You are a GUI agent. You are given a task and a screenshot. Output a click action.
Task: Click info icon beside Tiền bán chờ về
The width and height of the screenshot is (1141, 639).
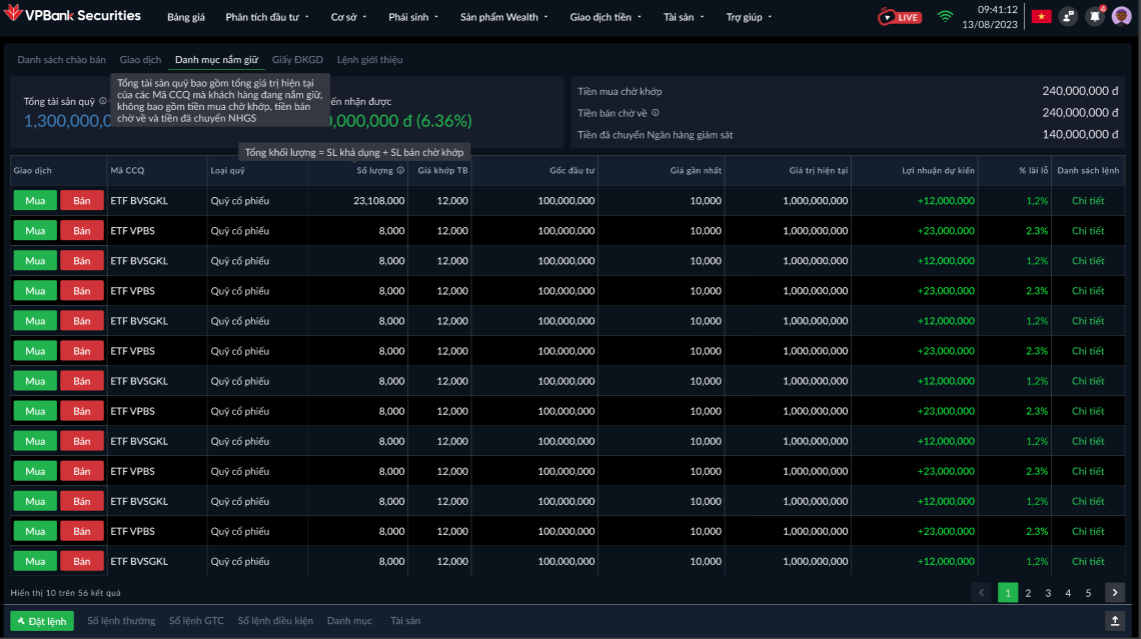pos(656,113)
